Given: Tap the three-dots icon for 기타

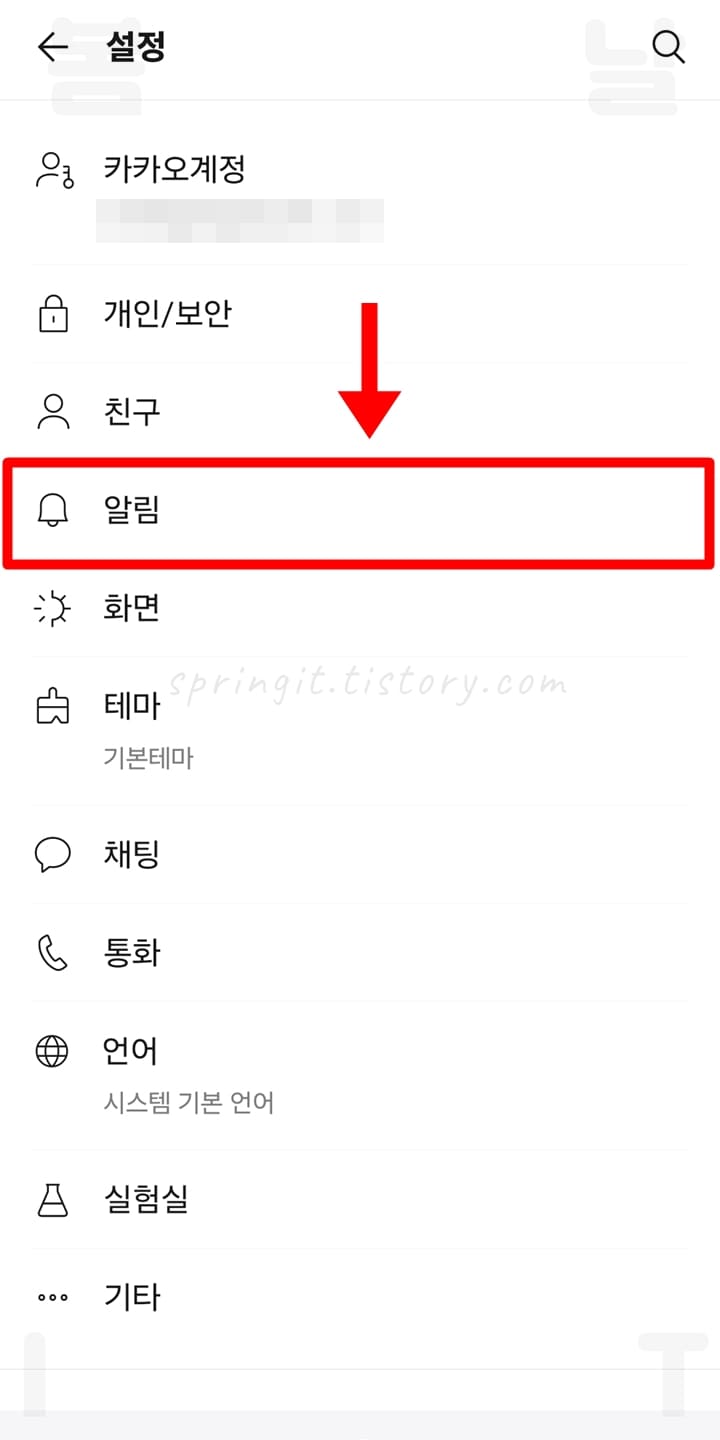Looking at the screenshot, I should point(52,1298).
